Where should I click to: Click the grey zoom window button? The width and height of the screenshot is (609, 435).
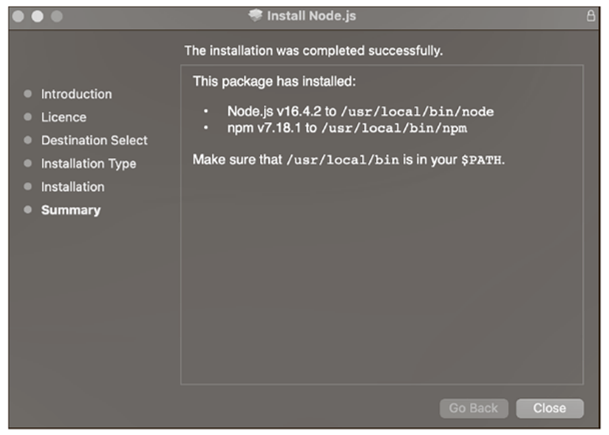pos(56,17)
